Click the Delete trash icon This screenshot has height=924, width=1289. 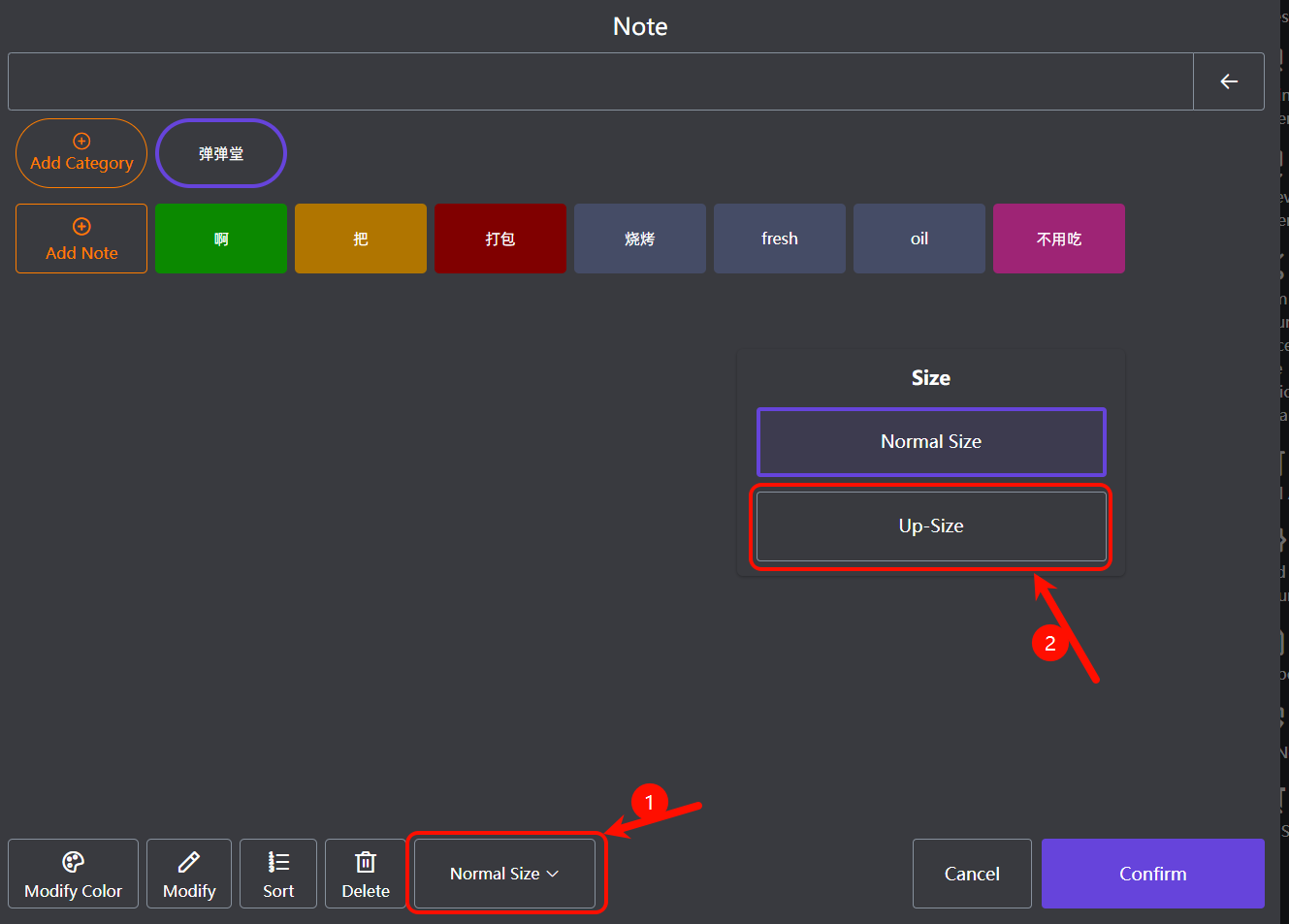[x=366, y=861]
